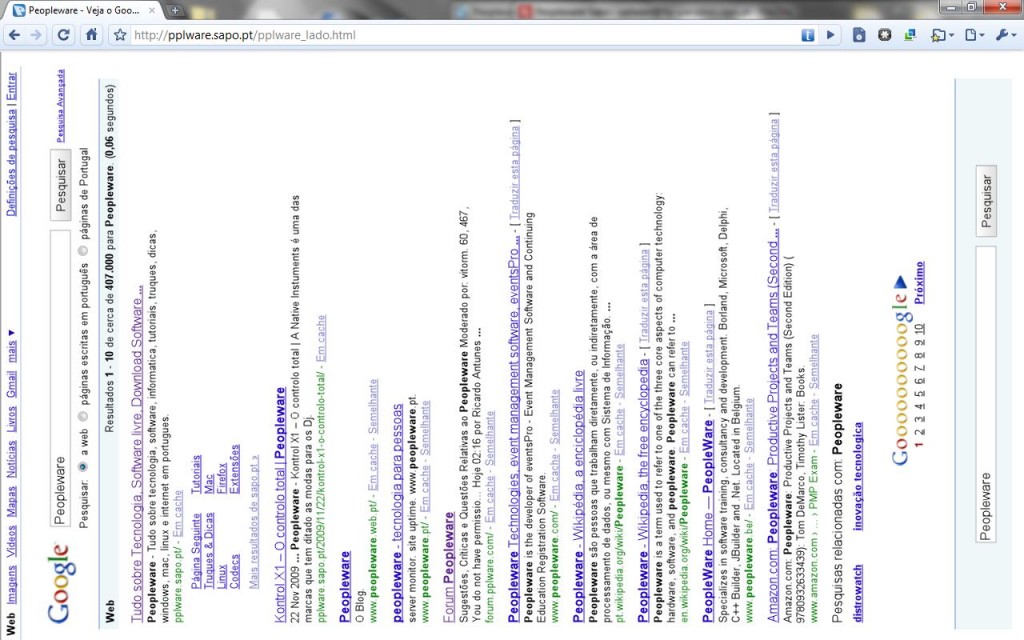This screenshot has height=640, width=1024.
Task: Click the browser forward arrow
Action: pos(37,35)
